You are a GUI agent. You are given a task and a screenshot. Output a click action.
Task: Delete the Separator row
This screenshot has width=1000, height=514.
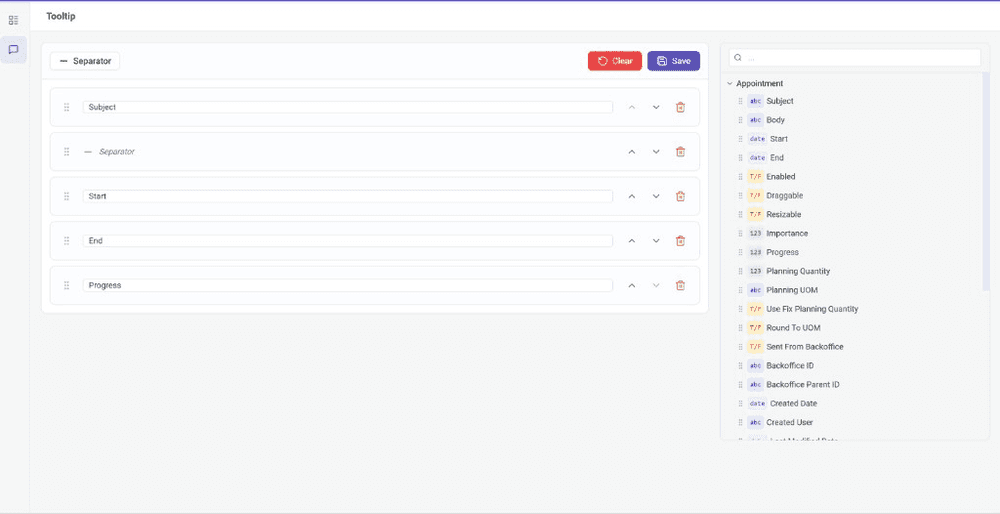pos(680,152)
